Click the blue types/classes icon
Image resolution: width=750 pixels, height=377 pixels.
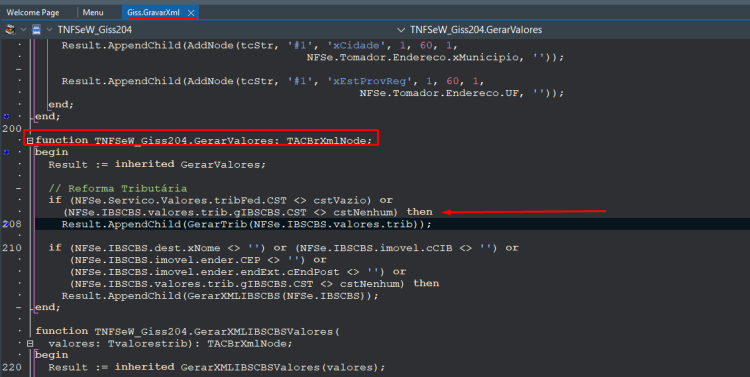[x=36, y=30]
